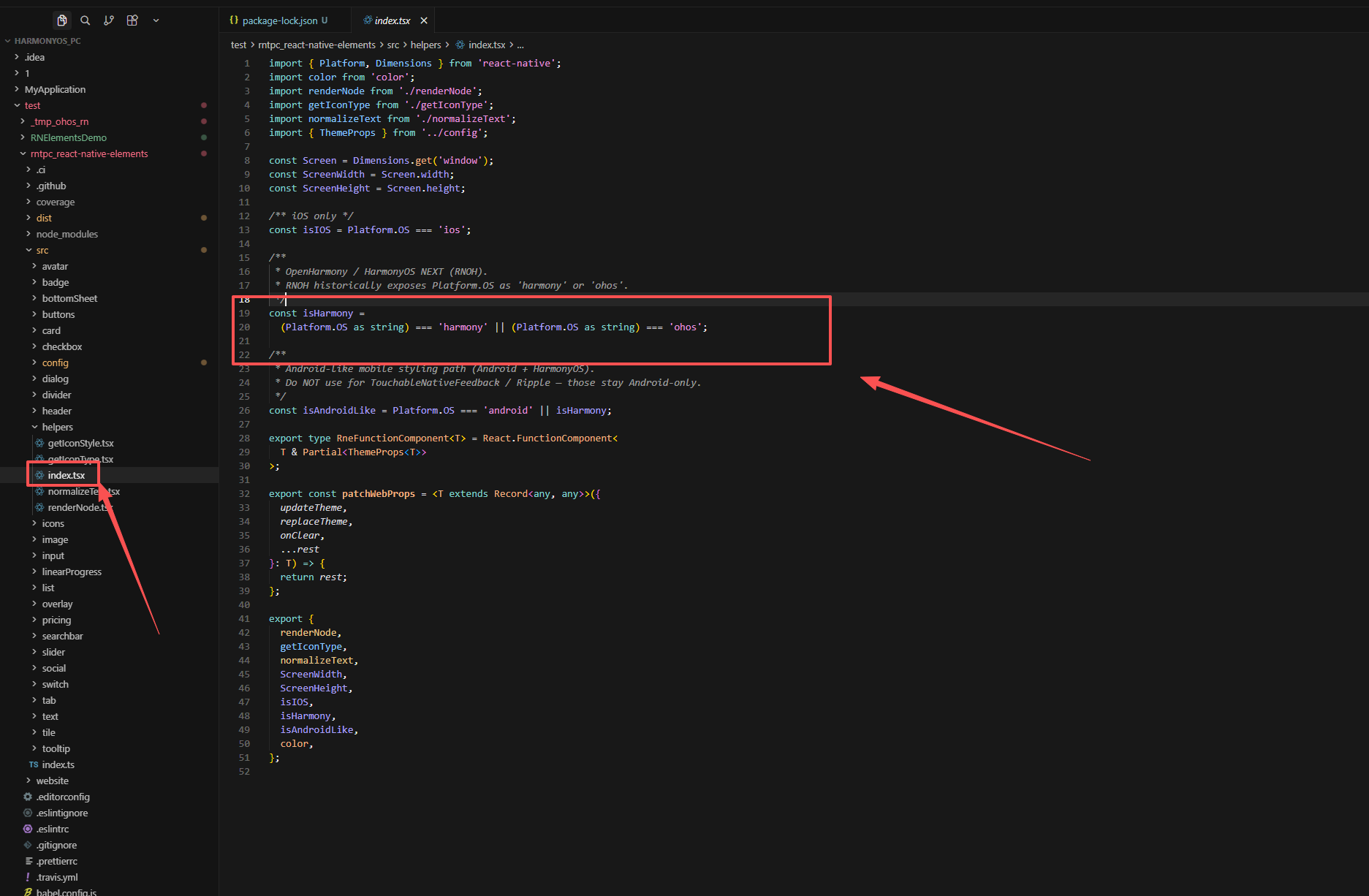Expand the MyApplication folder
The image size is (1369, 896).
pyautogui.click(x=55, y=89)
